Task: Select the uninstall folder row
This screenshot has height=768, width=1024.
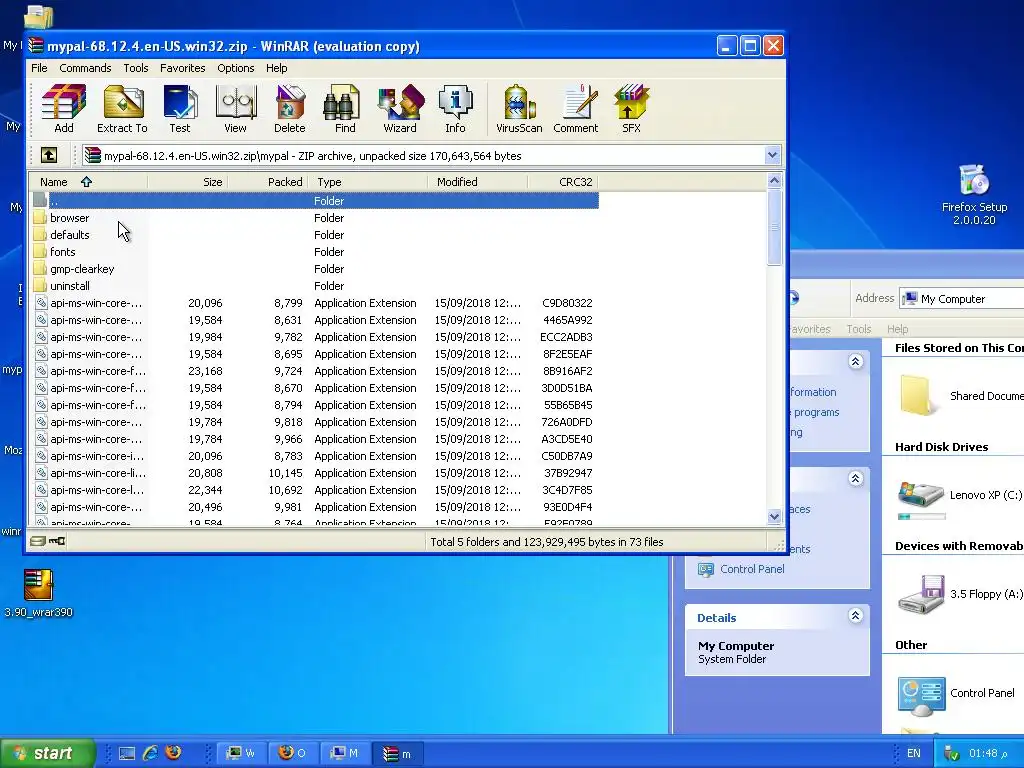Action: (313, 285)
